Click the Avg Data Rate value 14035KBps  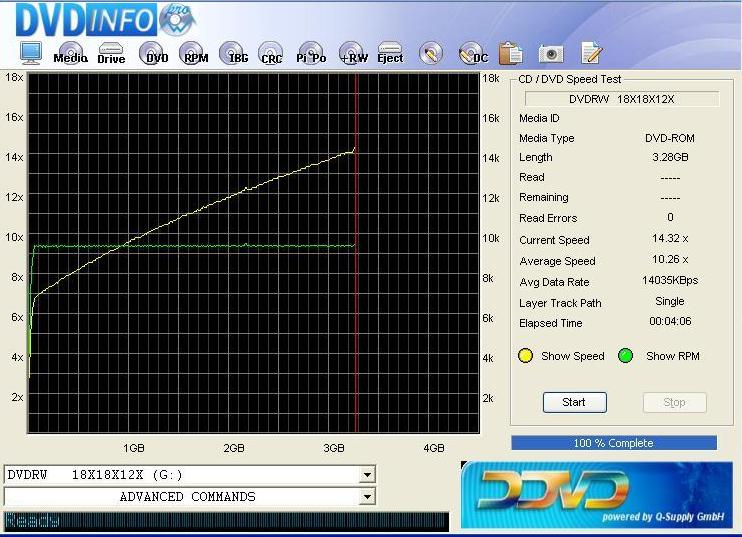click(670, 281)
